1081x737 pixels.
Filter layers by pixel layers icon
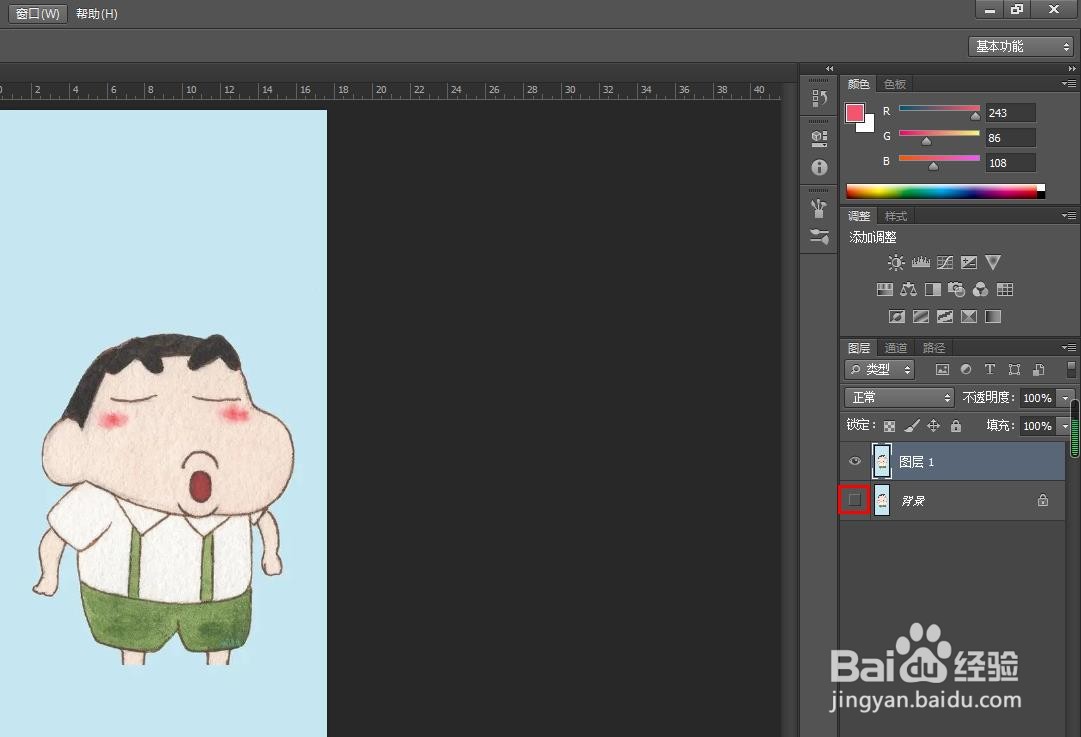[942, 370]
